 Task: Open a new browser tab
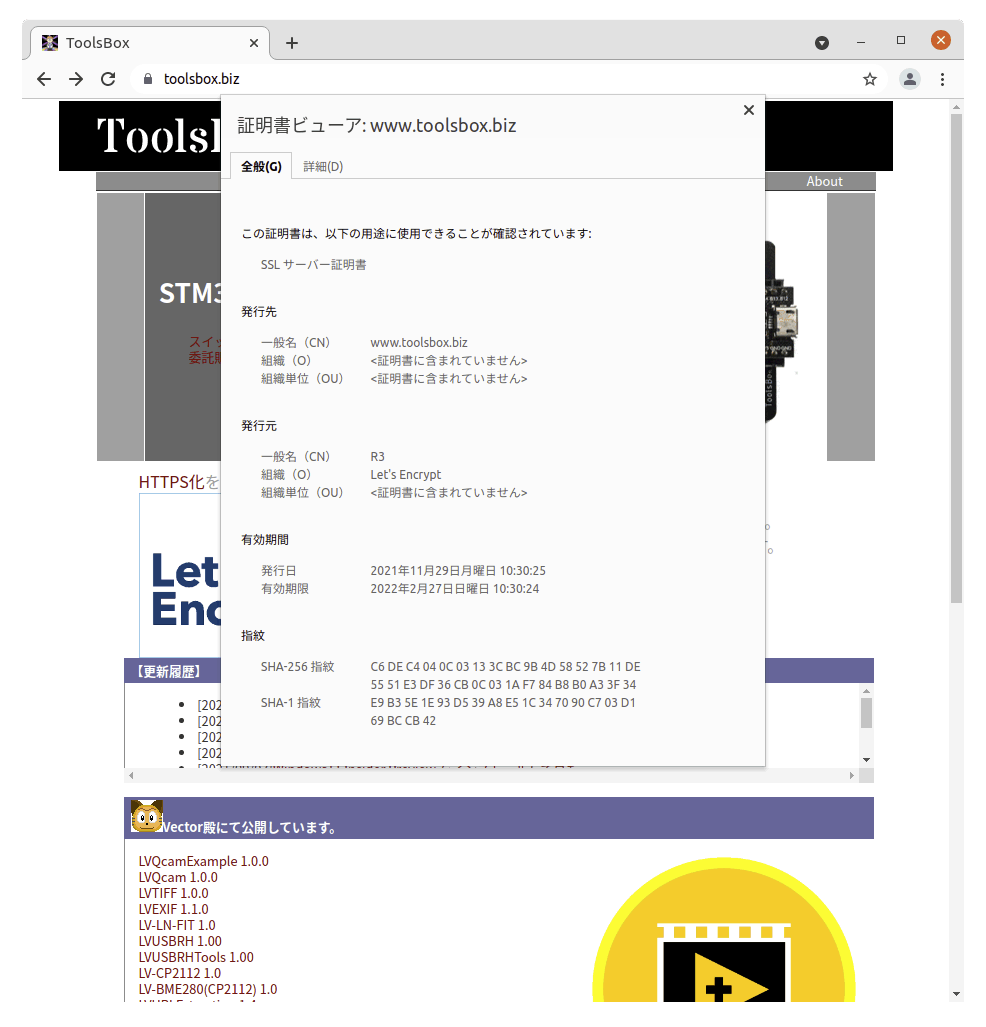tap(292, 43)
